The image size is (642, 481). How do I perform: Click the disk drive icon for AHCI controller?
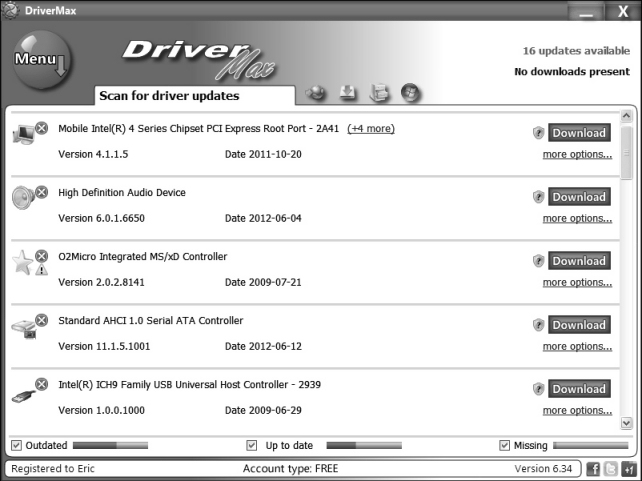[24, 329]
